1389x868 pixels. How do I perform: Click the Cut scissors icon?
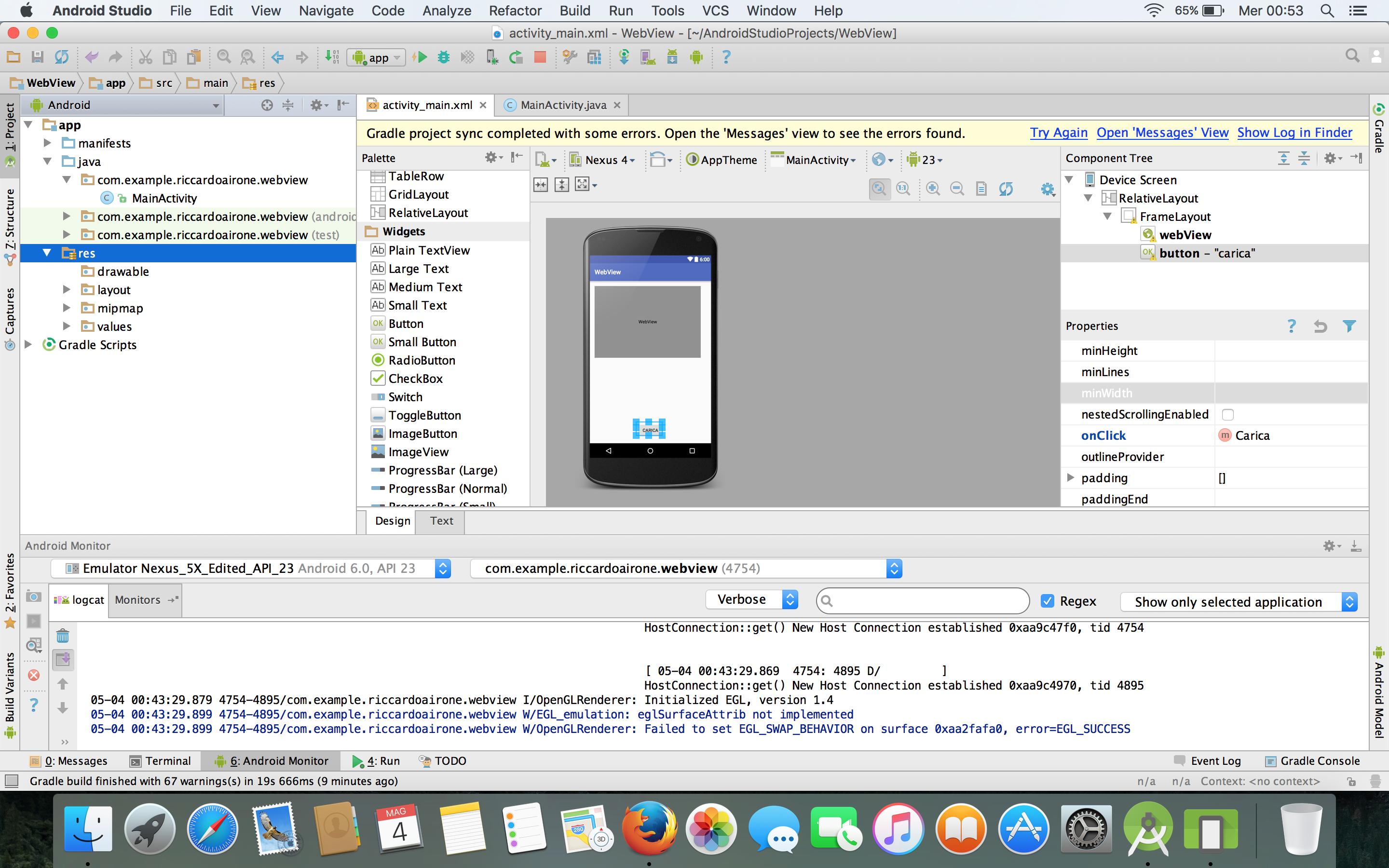[145, 57]
